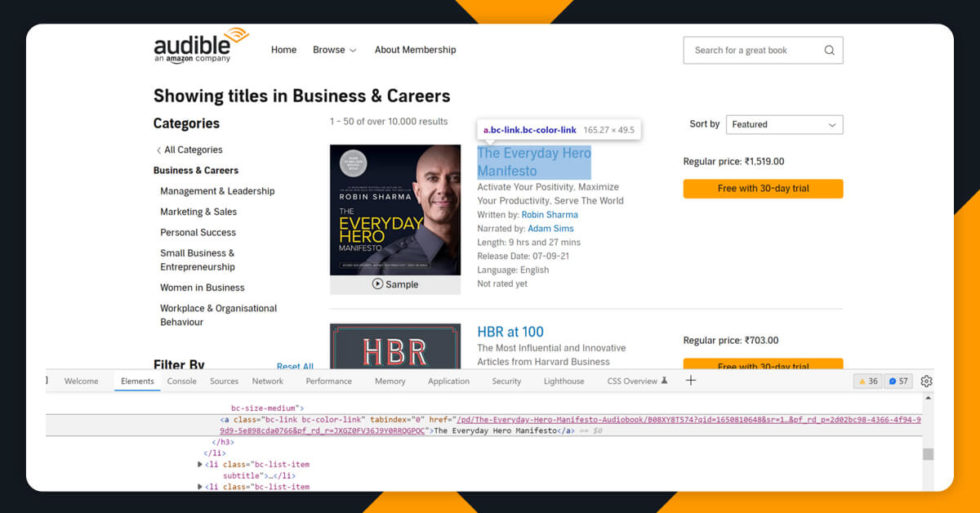
Task: Select the closing </h3> tag line
Action: click(x=223, y=442)
